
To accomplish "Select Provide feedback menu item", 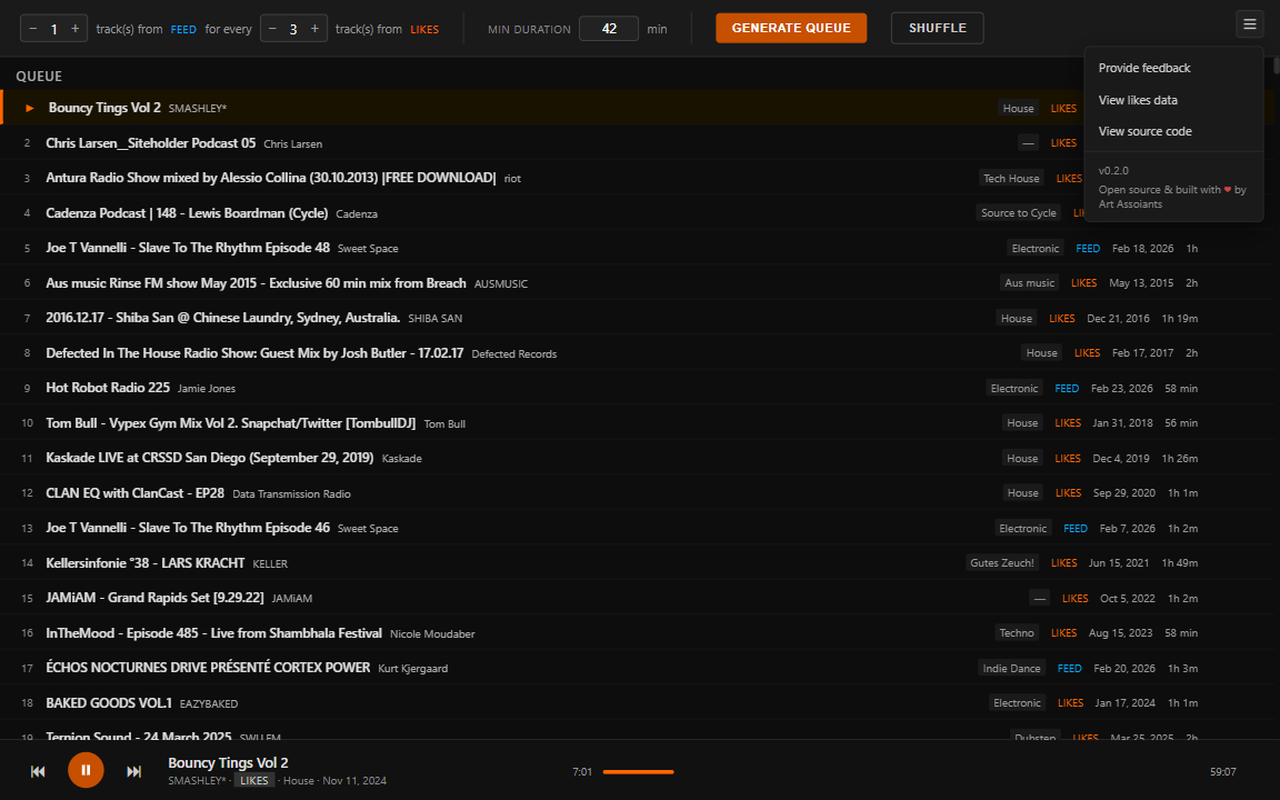I will click(x=1174, y=68).
